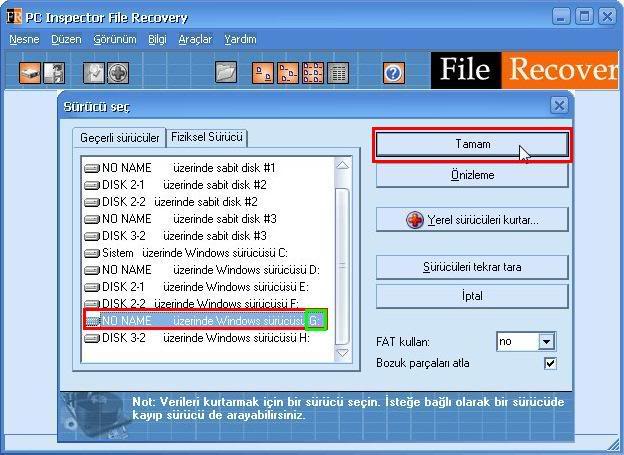Open the Yardım menu
This screenshot has height=455, width=624.
tap(240, 39)
